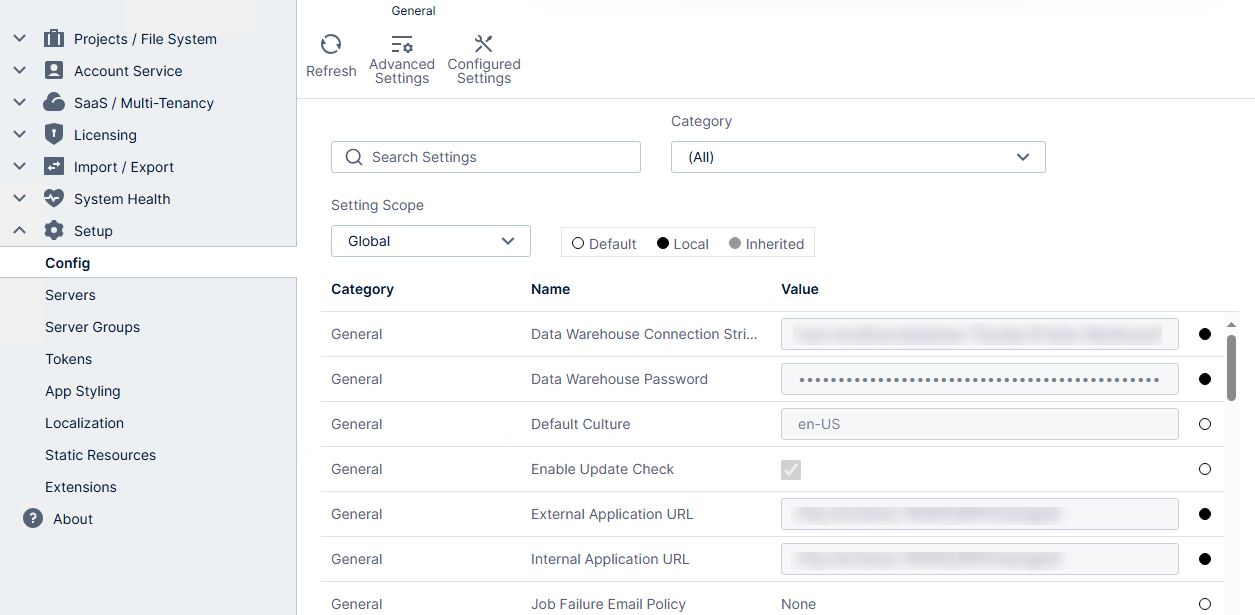1255x615 pixels.
Task: Open the Setting Scope dropdown set to Global
Action: (x=430, y=241)
